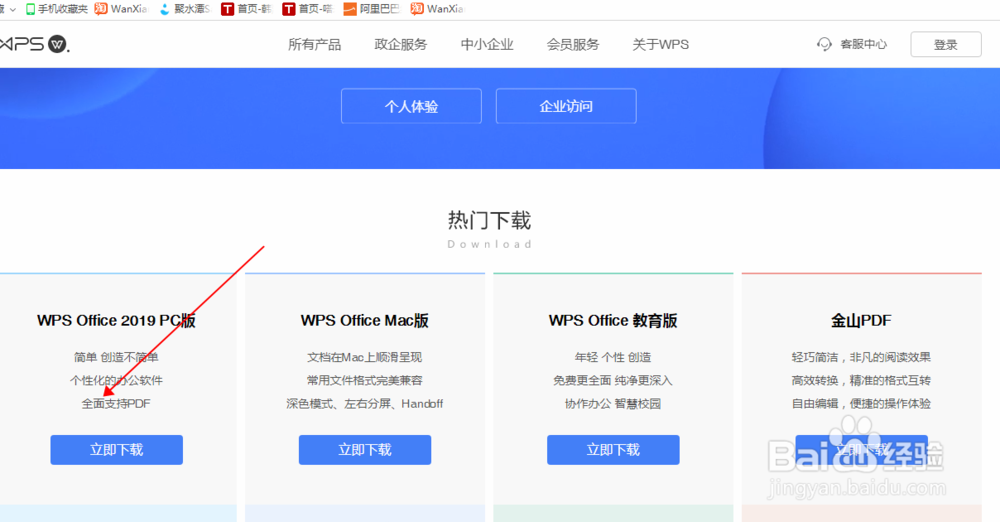This screenshot has height=522, width=1000.
Task: Click the 协作办公 智慧校园 text
Action: tap(613, 403)
